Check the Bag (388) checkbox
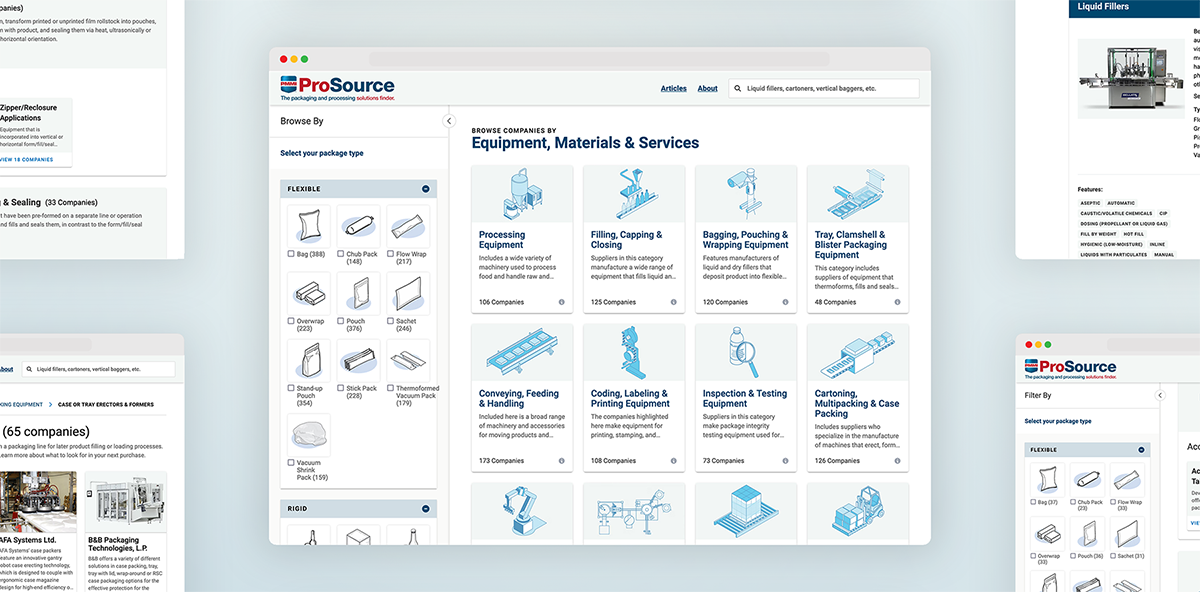Viewport: 1200px width, 592px height. [291, 254]
